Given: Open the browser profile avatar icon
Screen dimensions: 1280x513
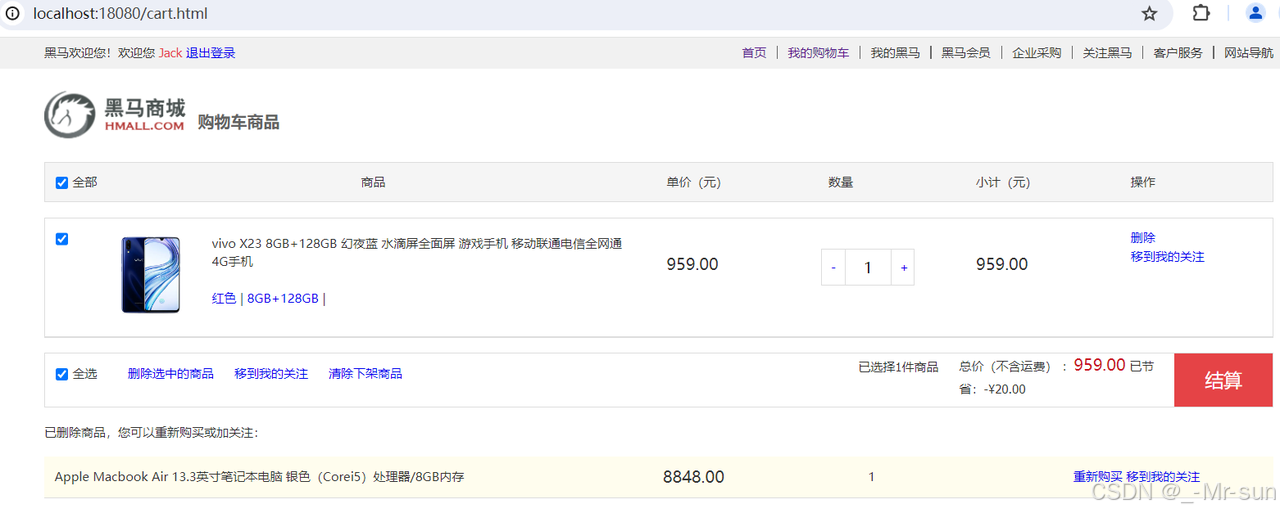Looking at the screenshot, I should [1256, 13].
